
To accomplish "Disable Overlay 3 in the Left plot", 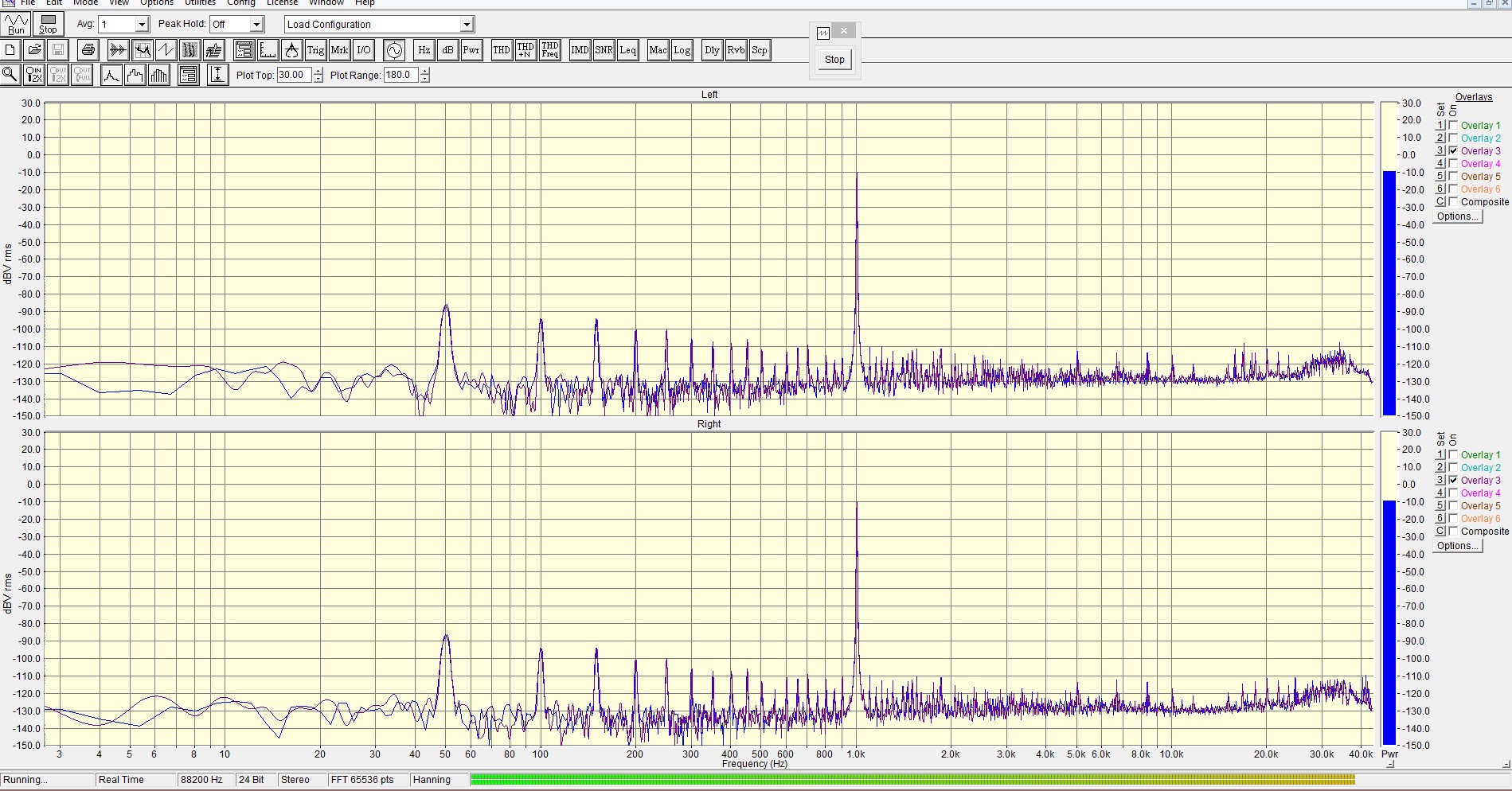I will click(1454, 150).
